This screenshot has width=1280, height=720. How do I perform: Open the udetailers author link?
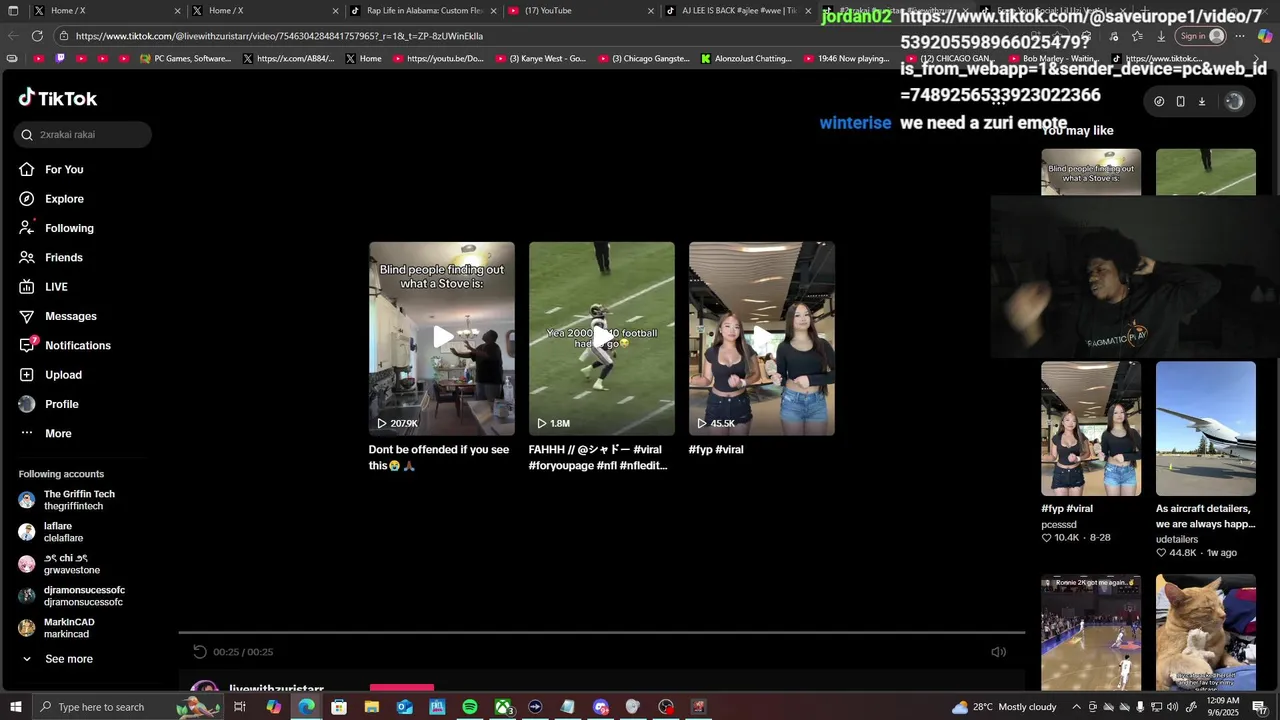(x=1177, y=539)
